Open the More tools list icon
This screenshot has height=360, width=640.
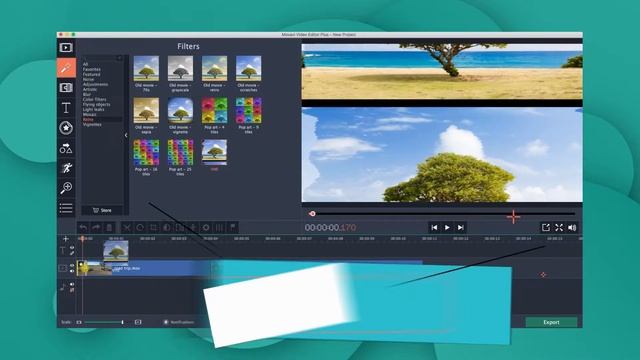coord(66,208)
